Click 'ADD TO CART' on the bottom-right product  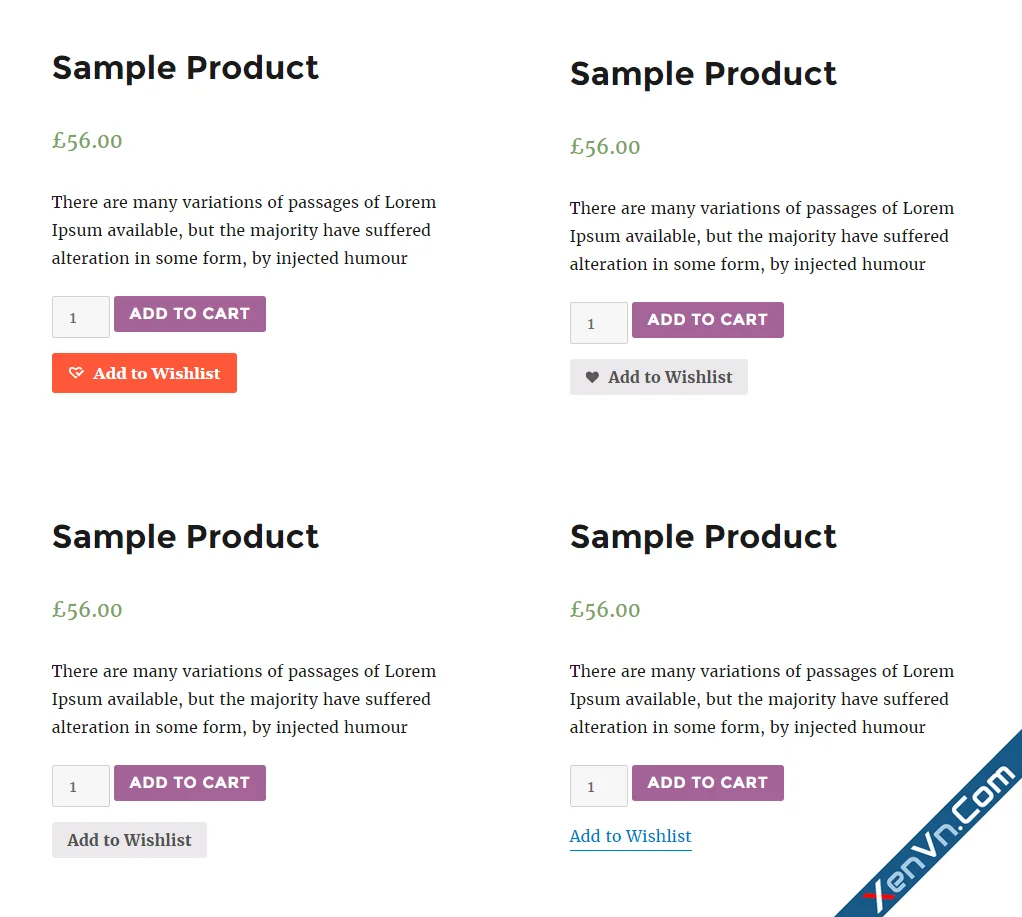pos(707,783)
